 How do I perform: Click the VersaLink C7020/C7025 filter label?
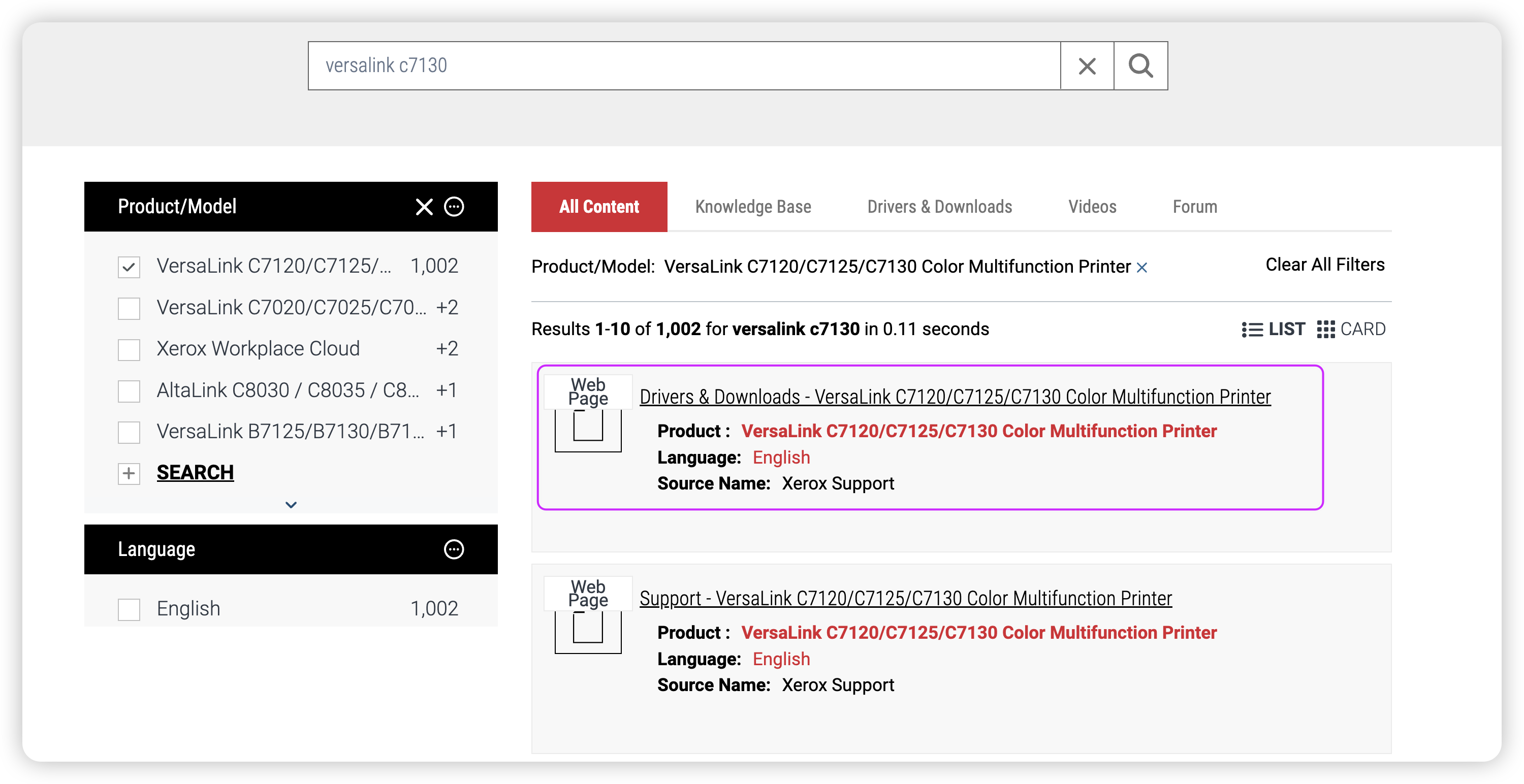pyautogui.click(x=291, y=307)
